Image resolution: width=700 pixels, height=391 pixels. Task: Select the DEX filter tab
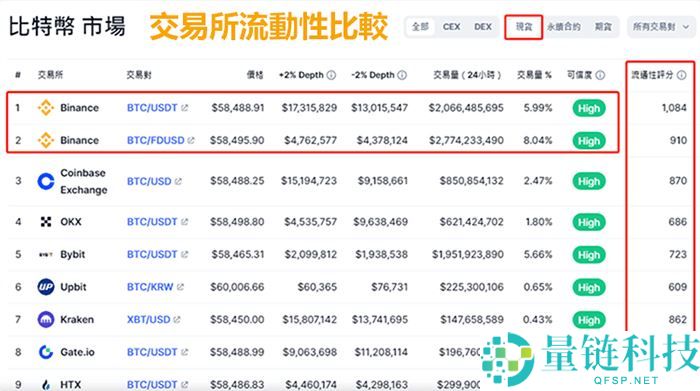pos(483,27)
